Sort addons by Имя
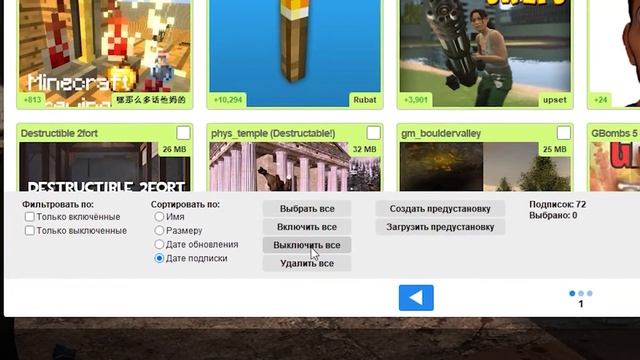 [x=159, y=217]
